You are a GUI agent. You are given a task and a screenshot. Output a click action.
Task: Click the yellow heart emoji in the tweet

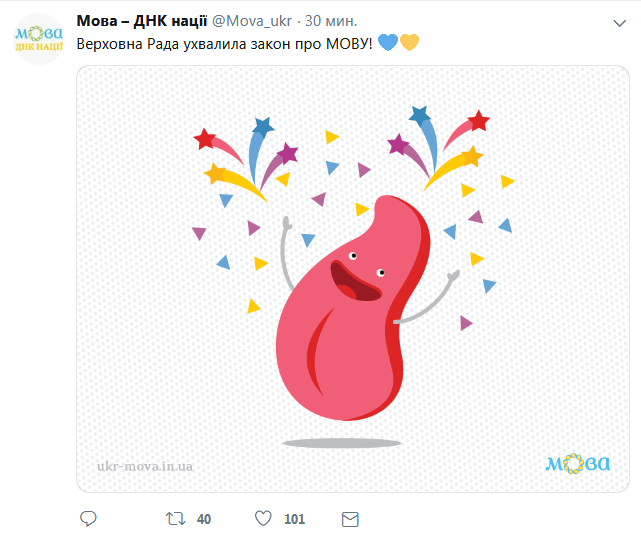[408, 43]
